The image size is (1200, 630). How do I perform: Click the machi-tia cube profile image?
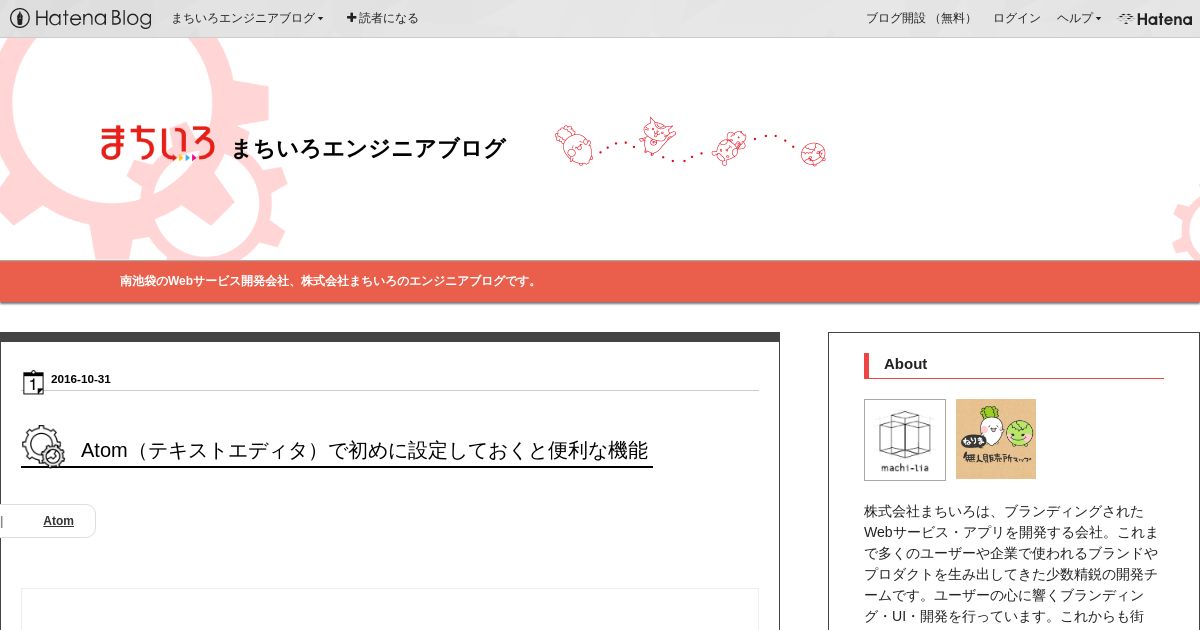pyautogui.click(x=905, y=440)
